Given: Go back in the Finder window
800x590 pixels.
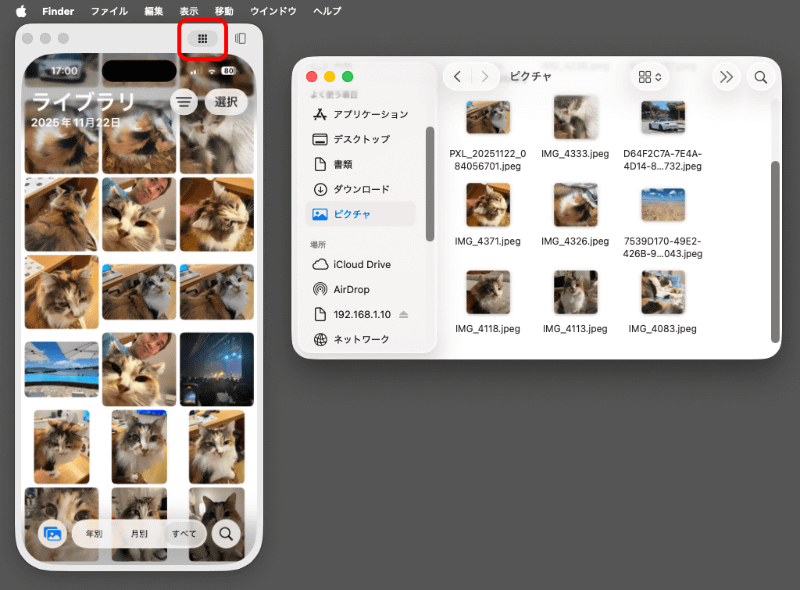Looking at the screenshot, I should coord(457,77).
